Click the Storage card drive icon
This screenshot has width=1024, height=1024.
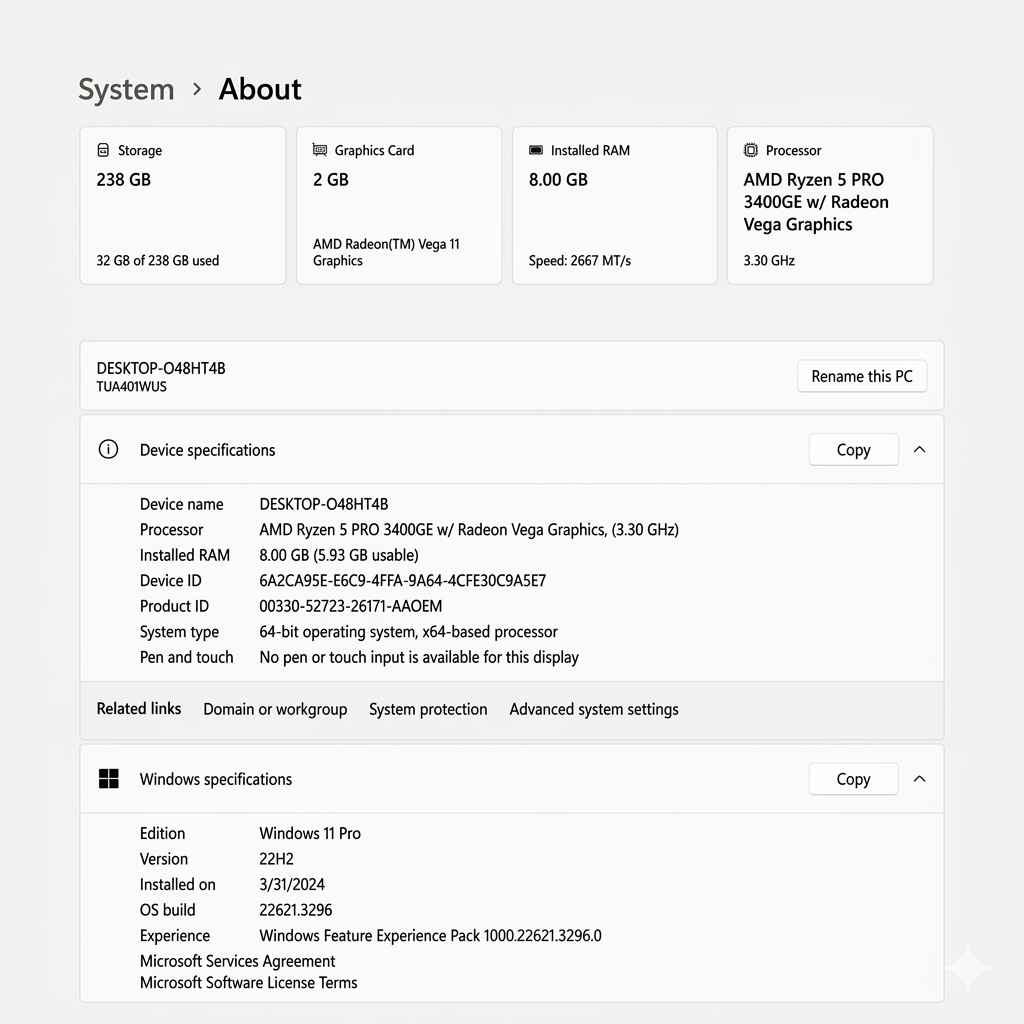[x=103, y=150]
